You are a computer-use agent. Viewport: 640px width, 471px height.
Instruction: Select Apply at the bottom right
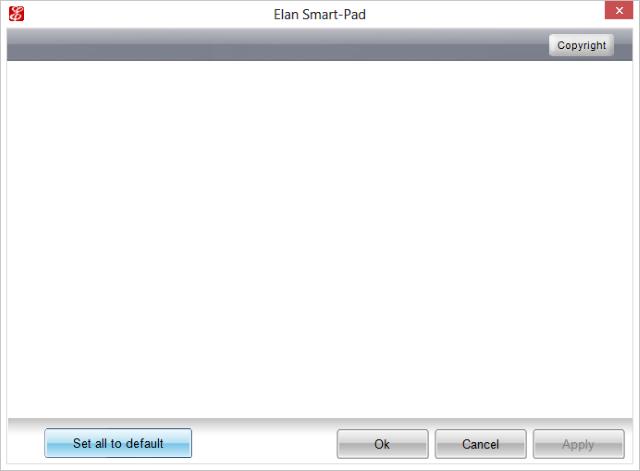(578, 444)
